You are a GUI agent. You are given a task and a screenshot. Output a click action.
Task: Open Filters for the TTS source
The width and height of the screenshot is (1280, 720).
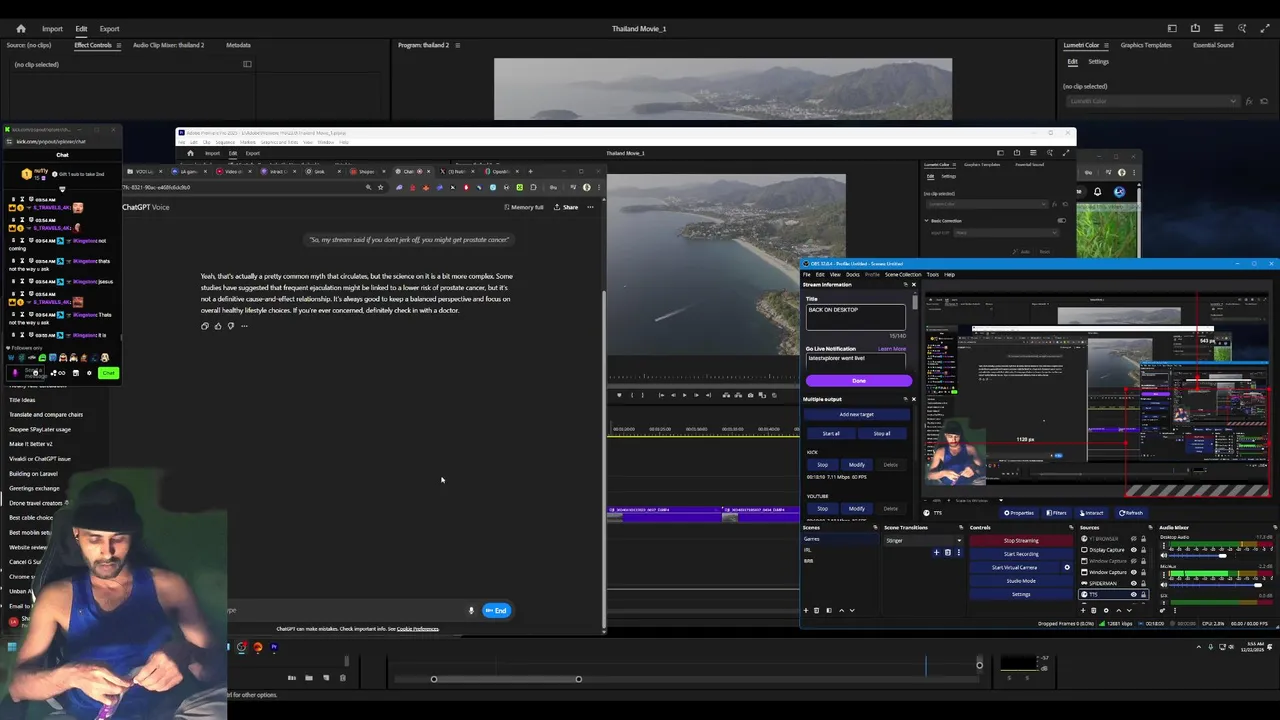(x=1057, y=513)
